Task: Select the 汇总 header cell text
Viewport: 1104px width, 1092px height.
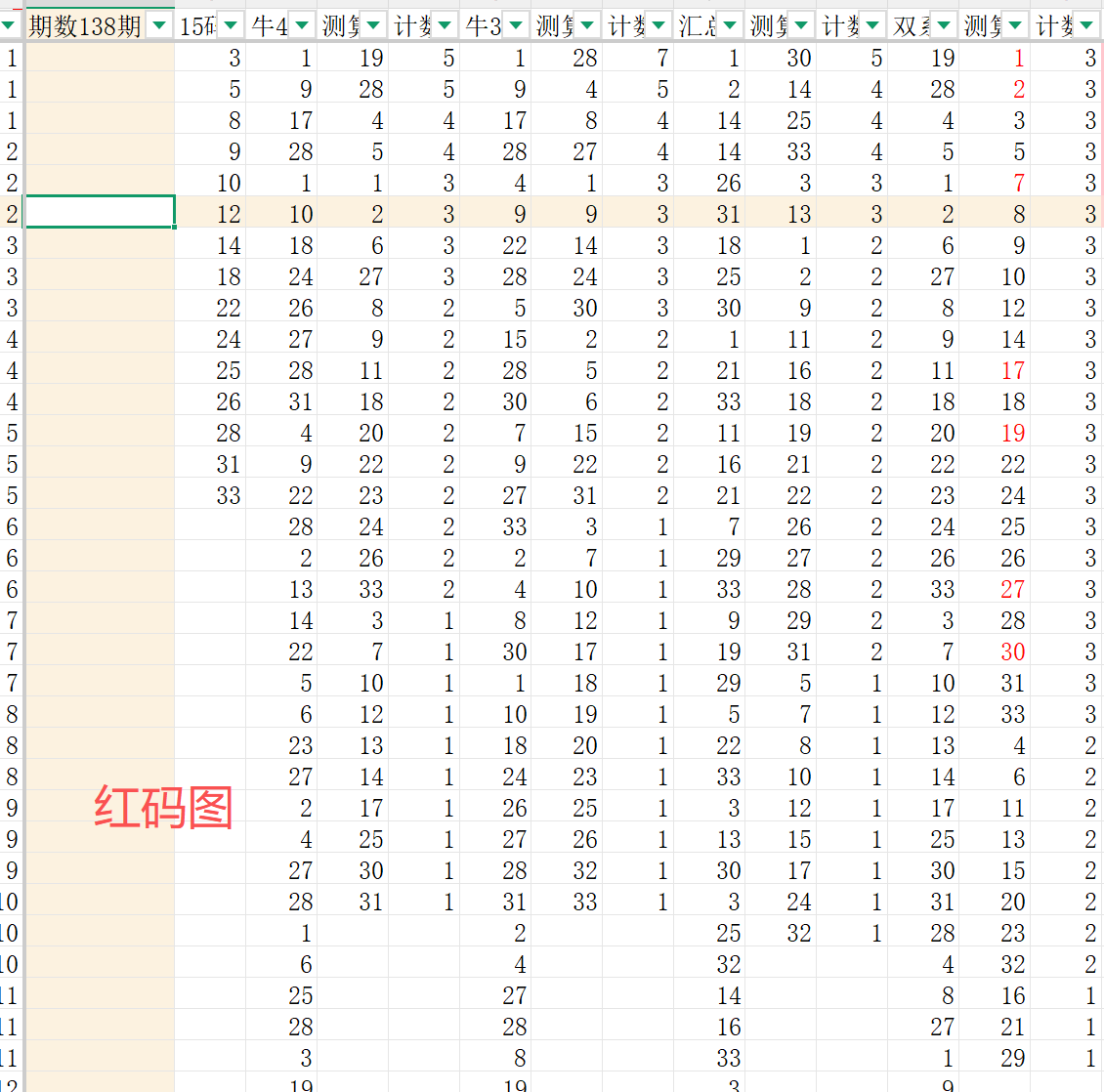Action: click(698, 26)
